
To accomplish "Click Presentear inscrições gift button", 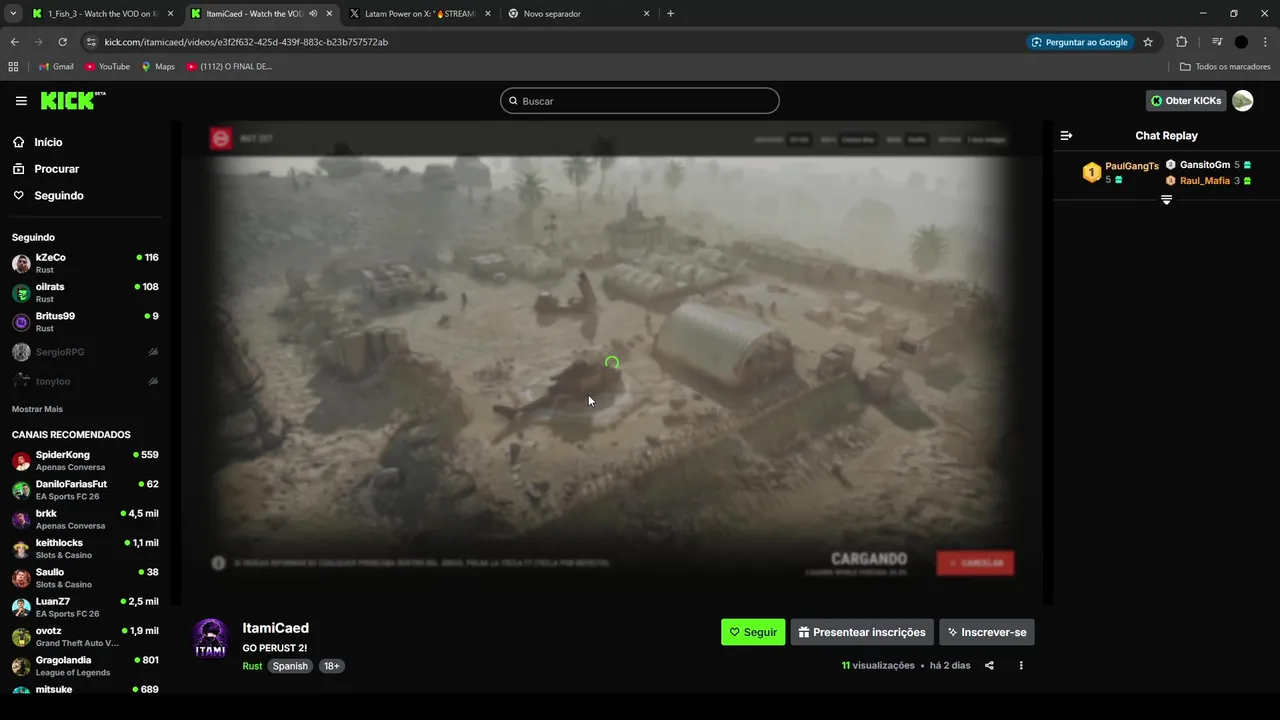I will [862, 632].
